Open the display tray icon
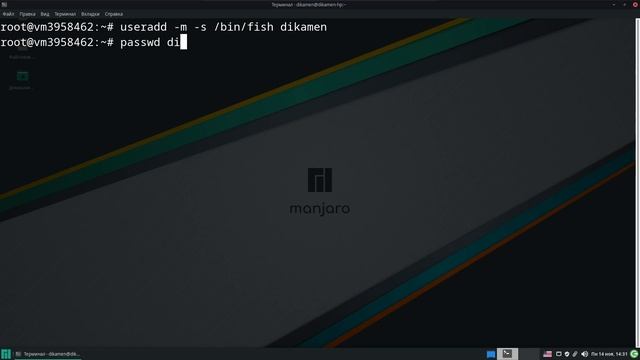 coord(559,354)
